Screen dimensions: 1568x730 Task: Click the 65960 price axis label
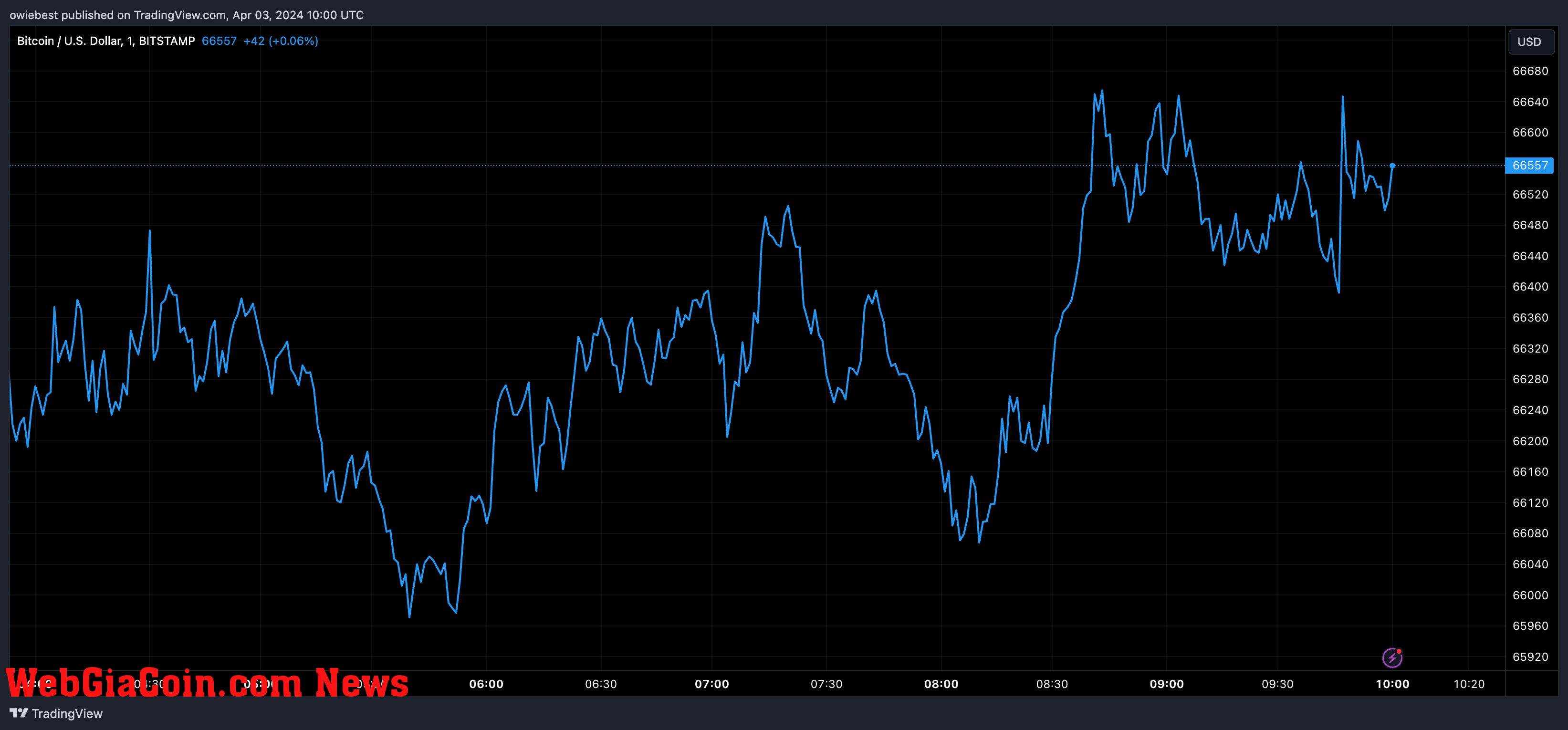pos(1530,626)
